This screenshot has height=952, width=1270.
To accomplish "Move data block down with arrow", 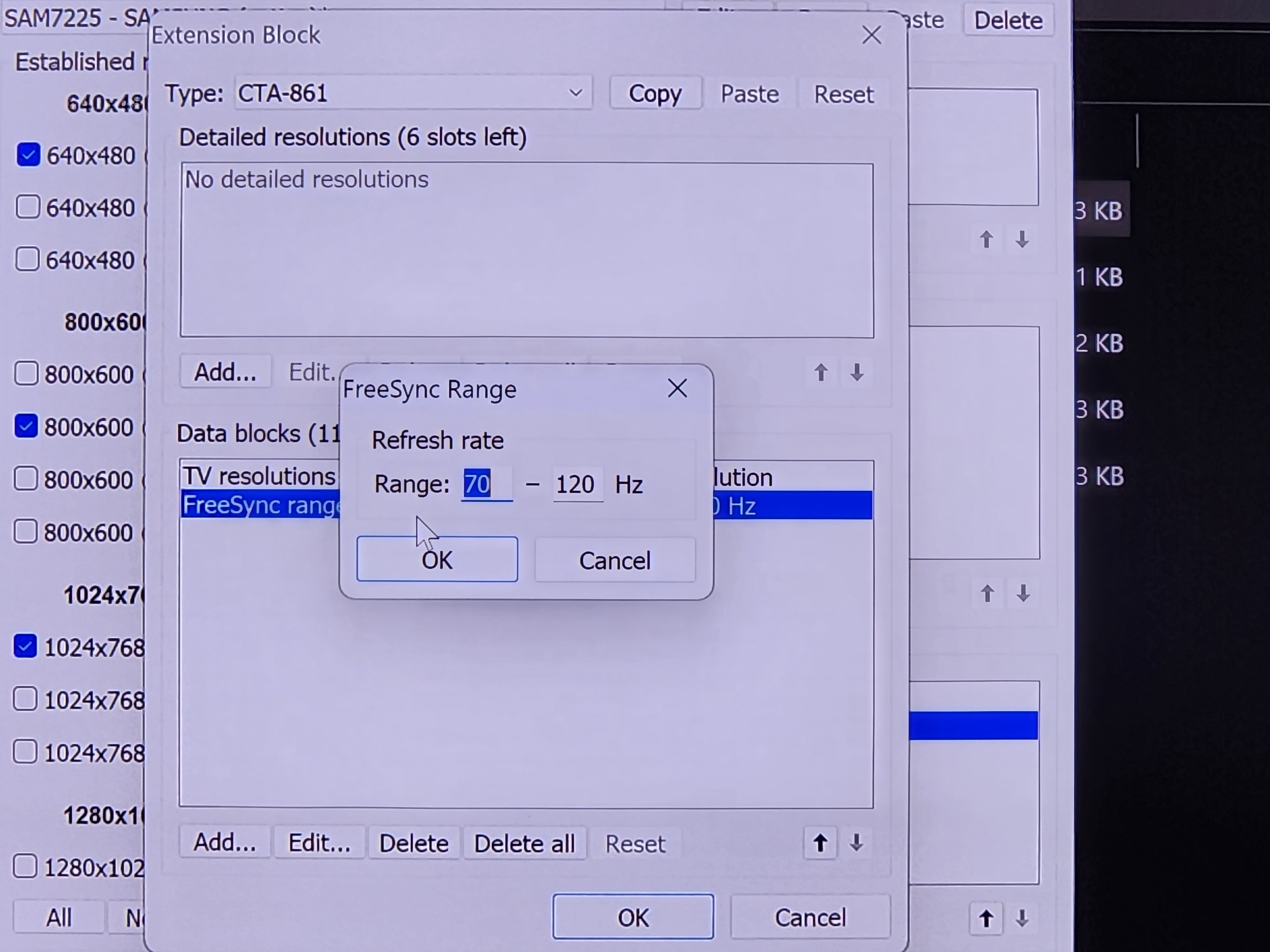I will pos(856,843).
